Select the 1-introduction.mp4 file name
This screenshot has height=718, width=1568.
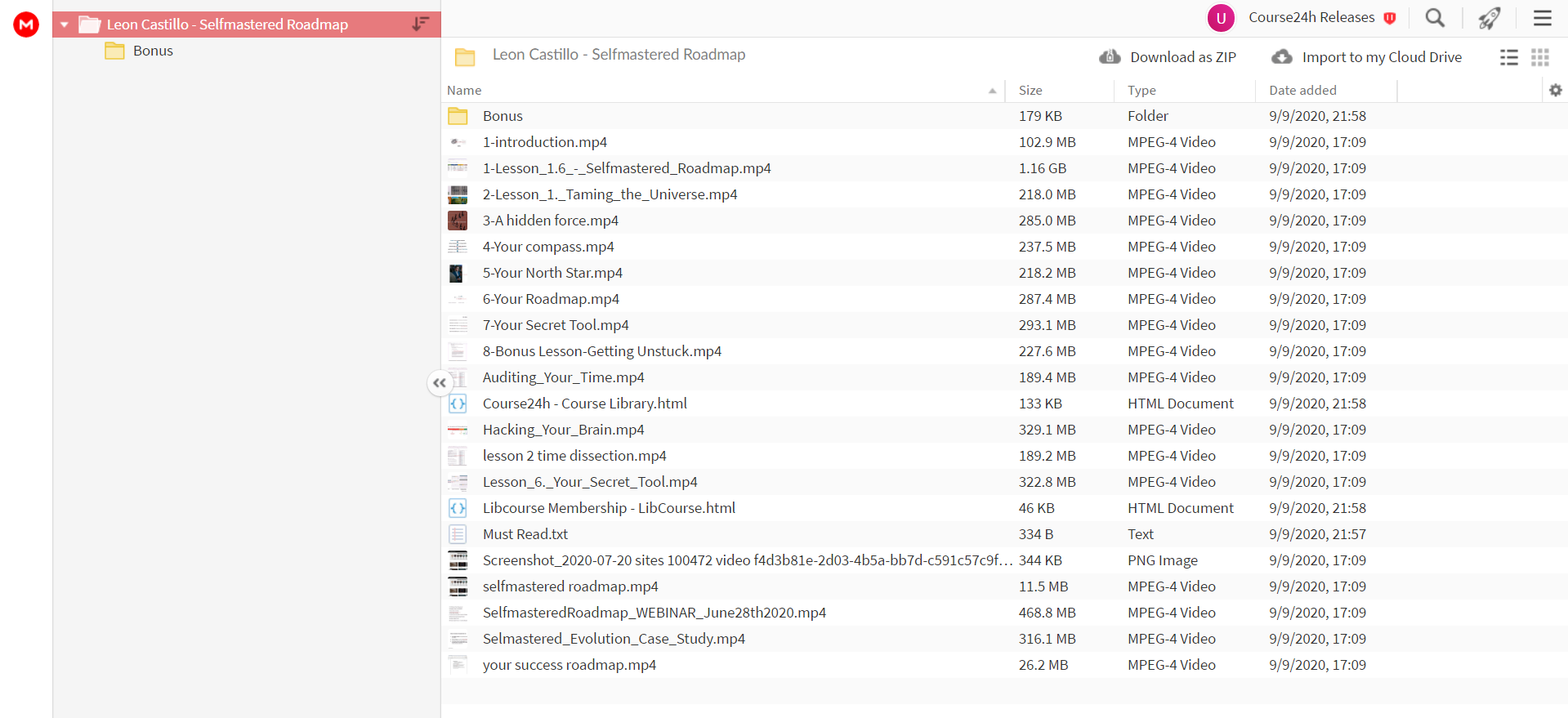545,142
